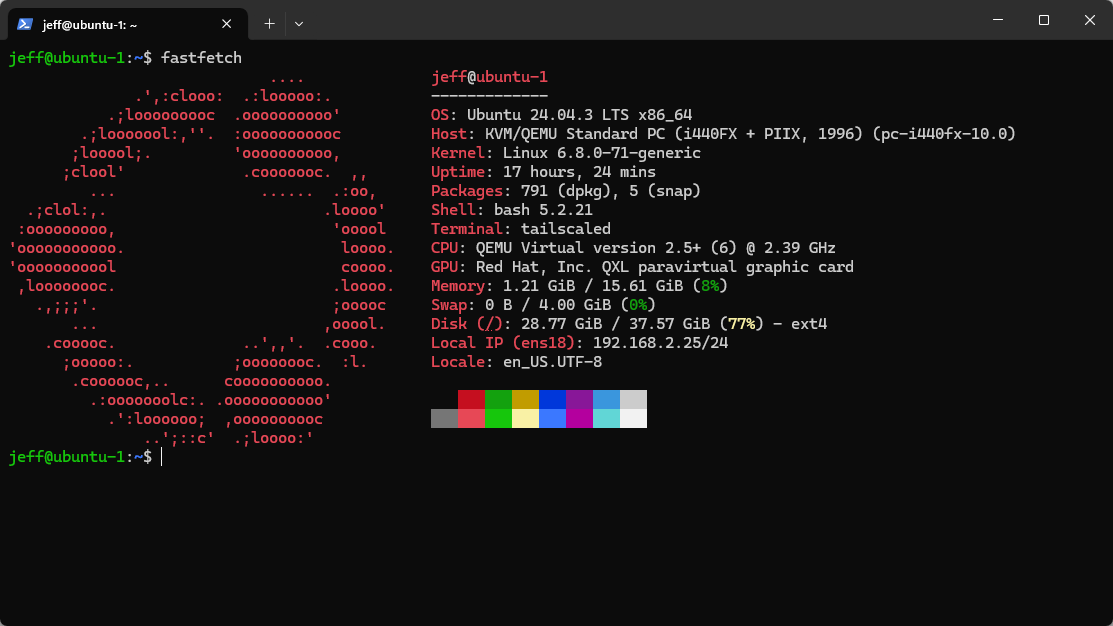Image resolution: width=1113 pixels, height=626 pixels.
Task: Click the cyan swatch in bottom row
Action: point(606,418)
